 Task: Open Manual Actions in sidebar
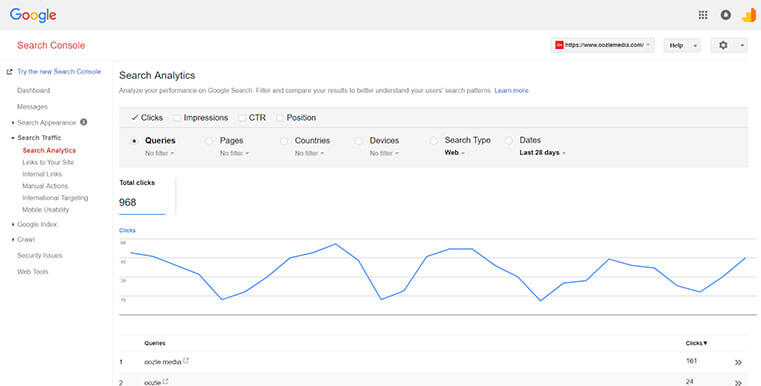(45, 186)
